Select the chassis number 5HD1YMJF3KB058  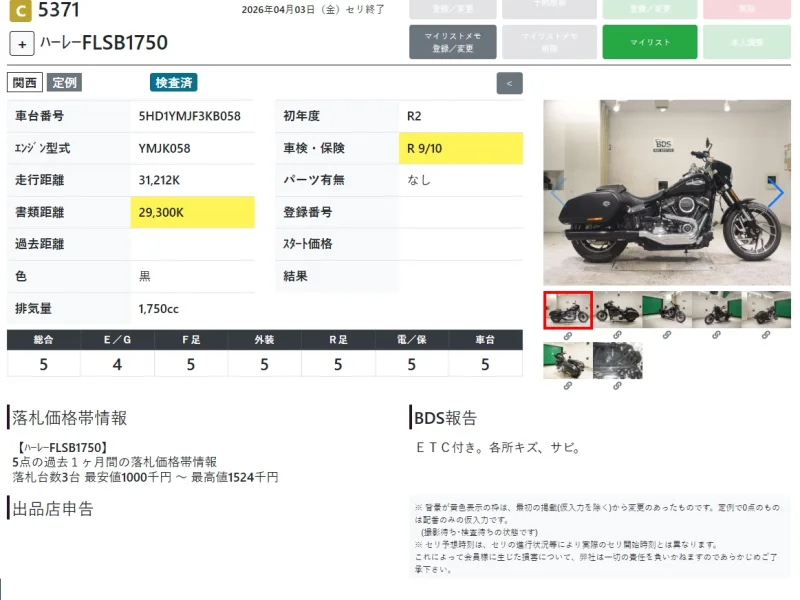tap(189, 116)
